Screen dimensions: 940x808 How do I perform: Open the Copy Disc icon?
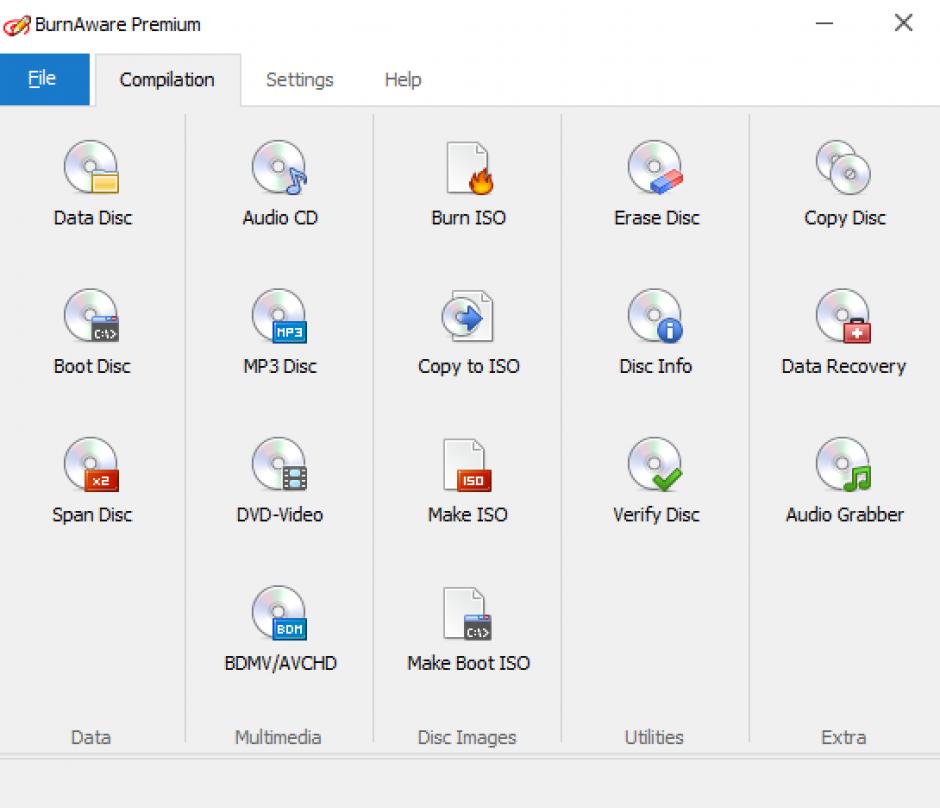coord(843,167)
